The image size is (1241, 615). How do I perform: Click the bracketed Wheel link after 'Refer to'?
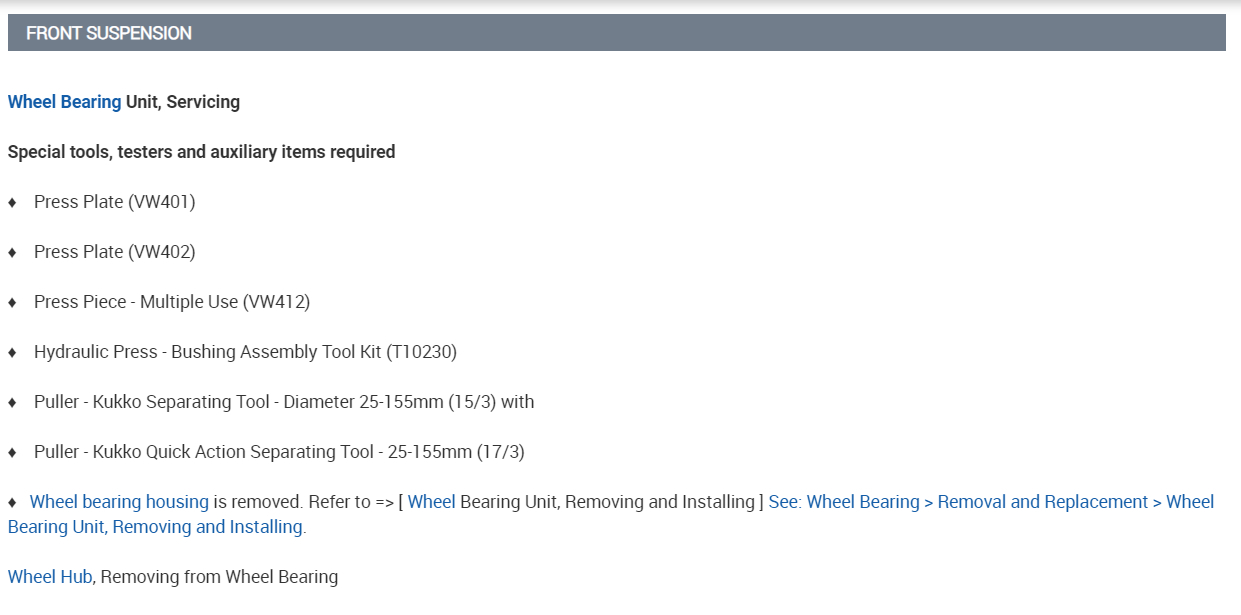[x=431, y=502]
